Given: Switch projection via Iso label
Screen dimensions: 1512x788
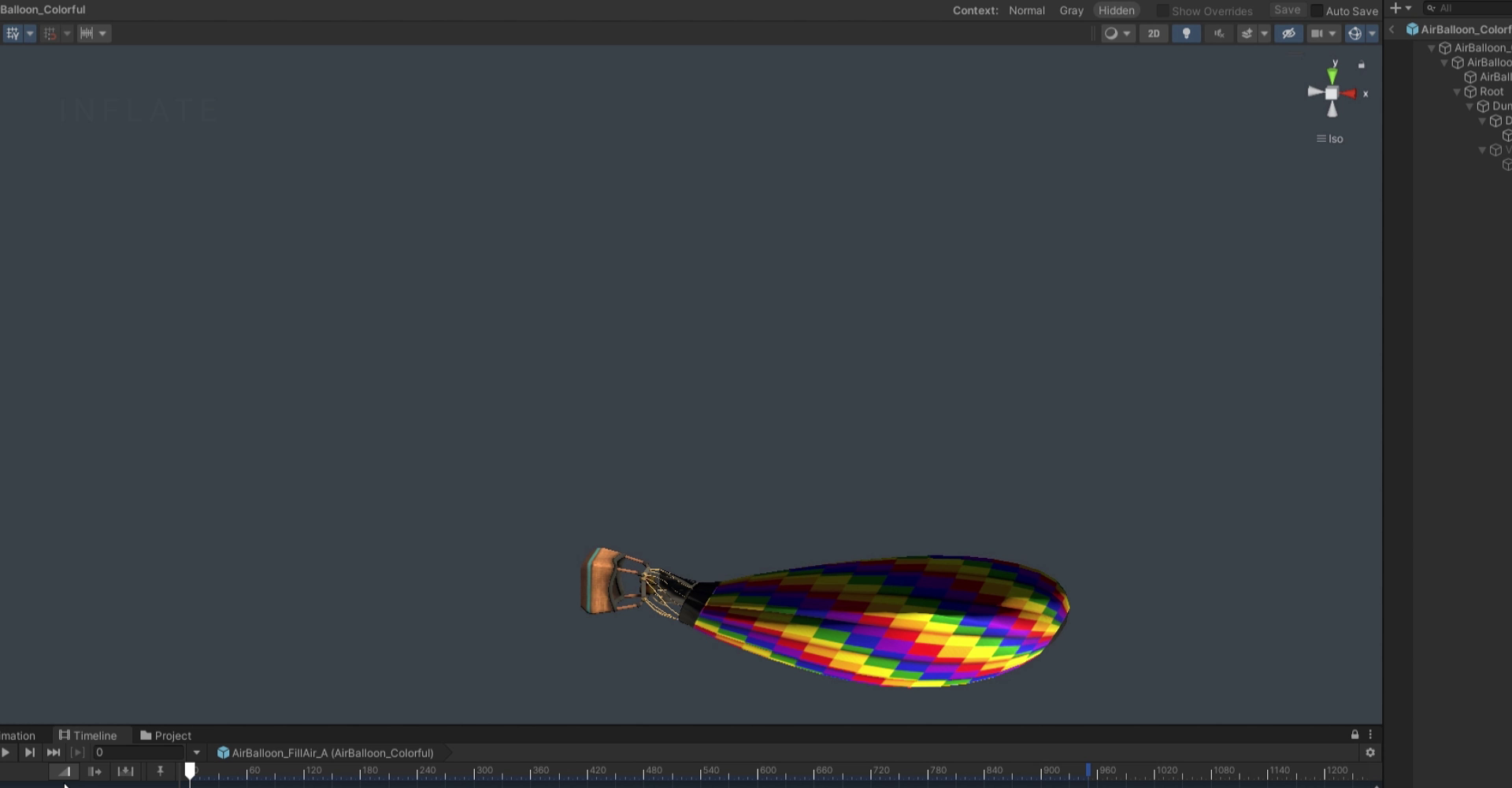Looking at the screenshot, I should [x=1330, y=139].
